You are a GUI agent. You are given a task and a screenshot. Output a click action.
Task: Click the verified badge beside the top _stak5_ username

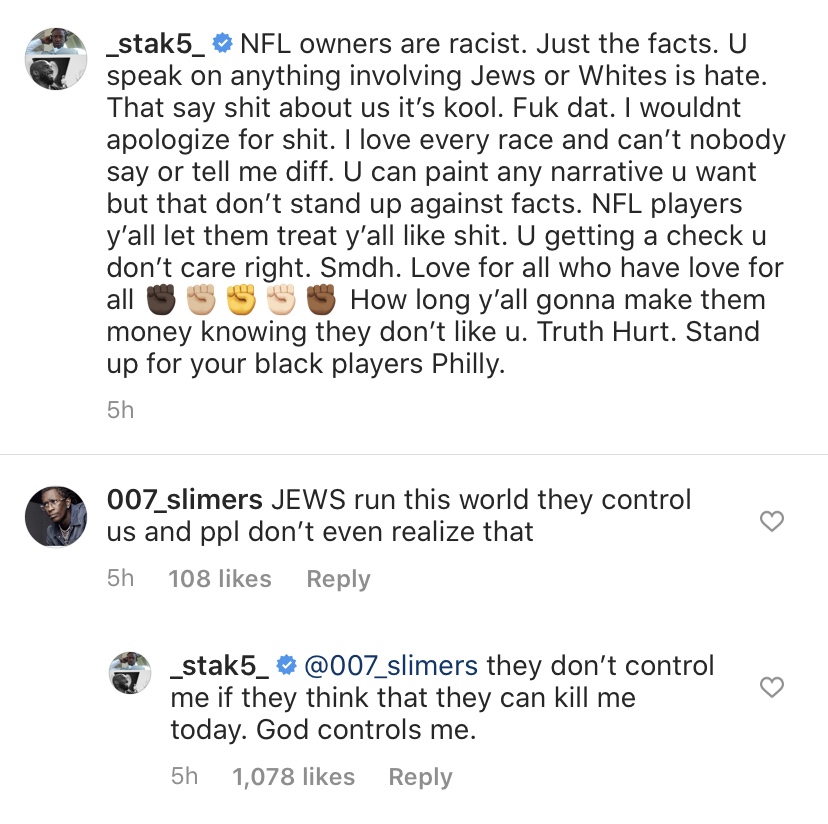223,43
